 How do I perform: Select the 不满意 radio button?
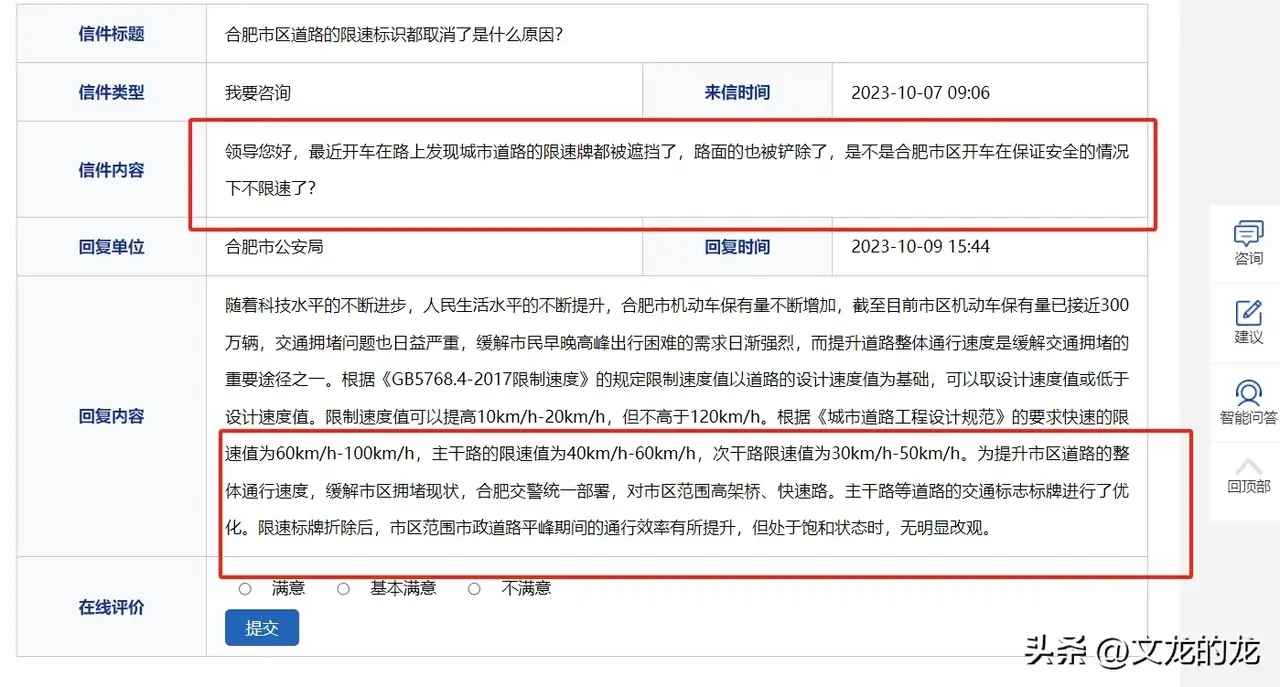(474, 589)
